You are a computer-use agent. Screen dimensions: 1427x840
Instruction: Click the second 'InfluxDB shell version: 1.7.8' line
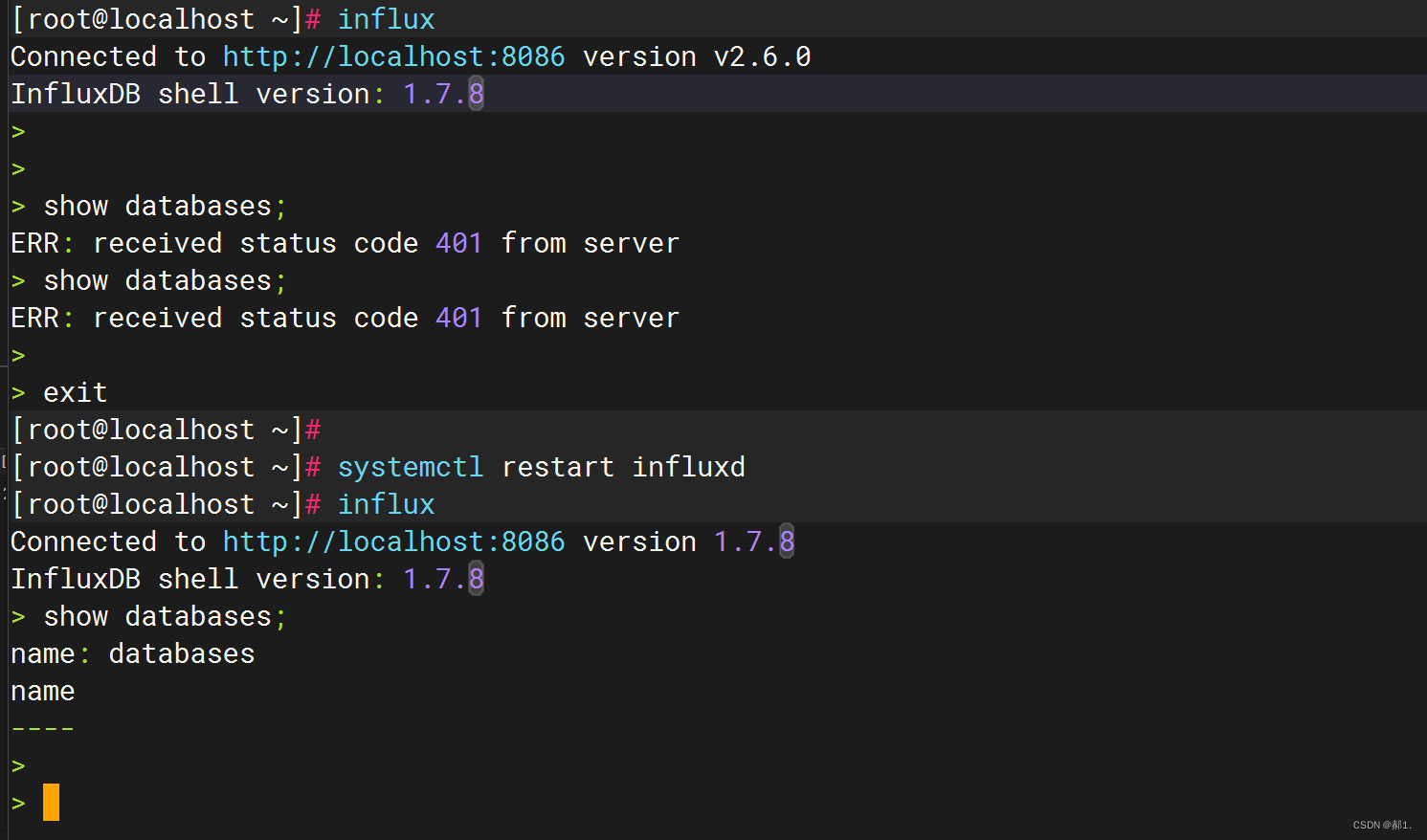pyautogui.click(x=247, y=579)
